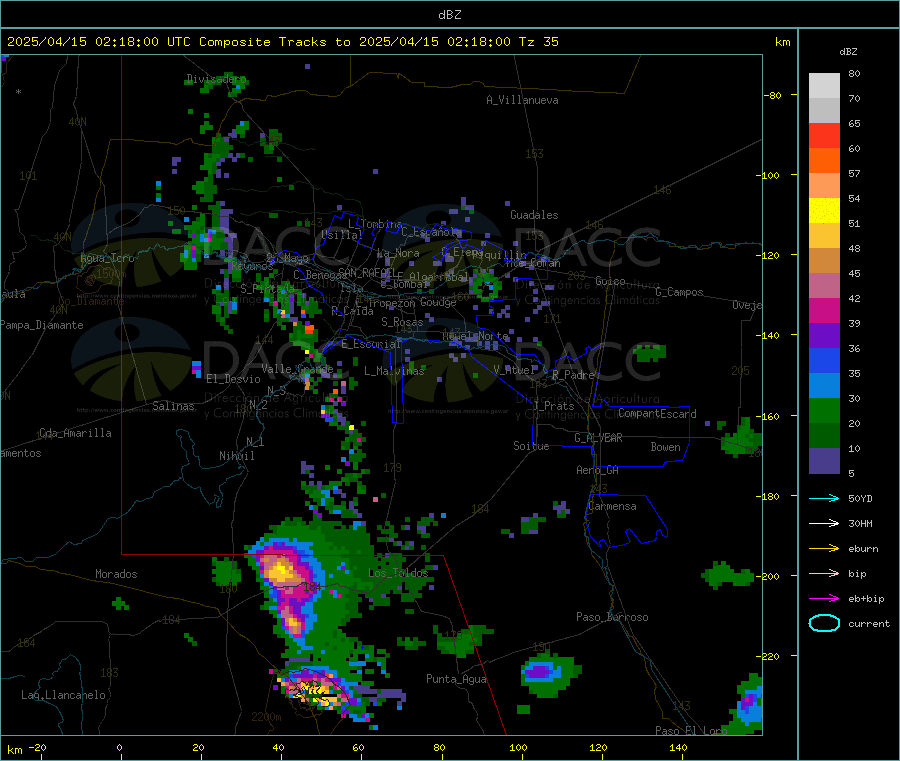Pick the bright green legend swatch

[x=824, y=410]
